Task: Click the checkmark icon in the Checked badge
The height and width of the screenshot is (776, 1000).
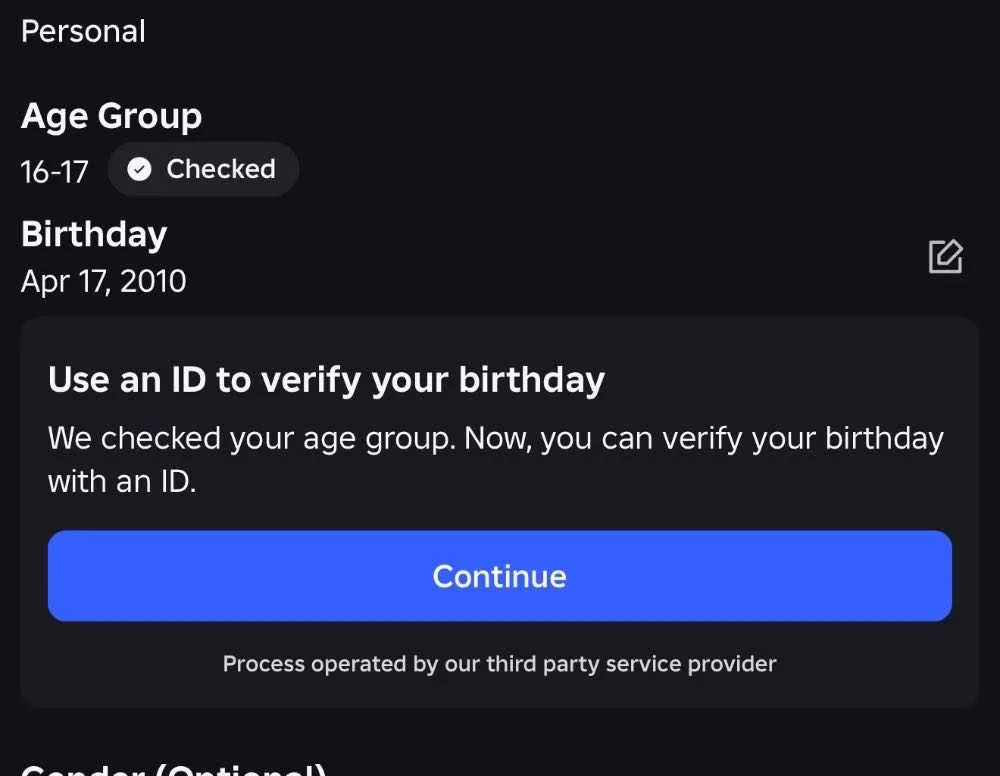Action: click(x=139, y=169)
